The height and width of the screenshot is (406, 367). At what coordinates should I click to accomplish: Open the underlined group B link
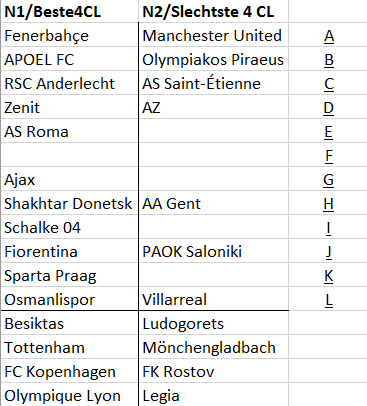coord(329,60)
